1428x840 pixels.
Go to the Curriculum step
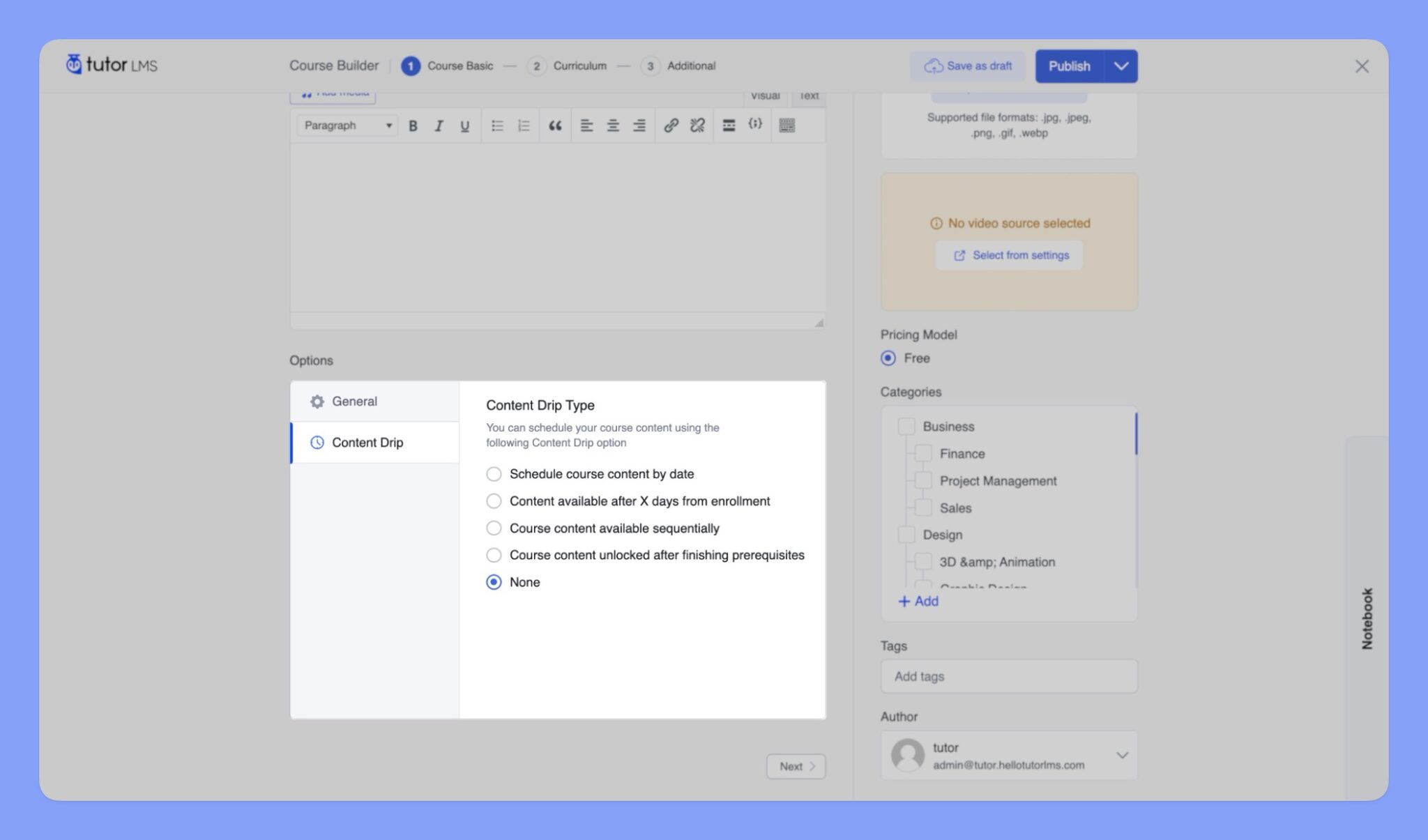[579, 66]
